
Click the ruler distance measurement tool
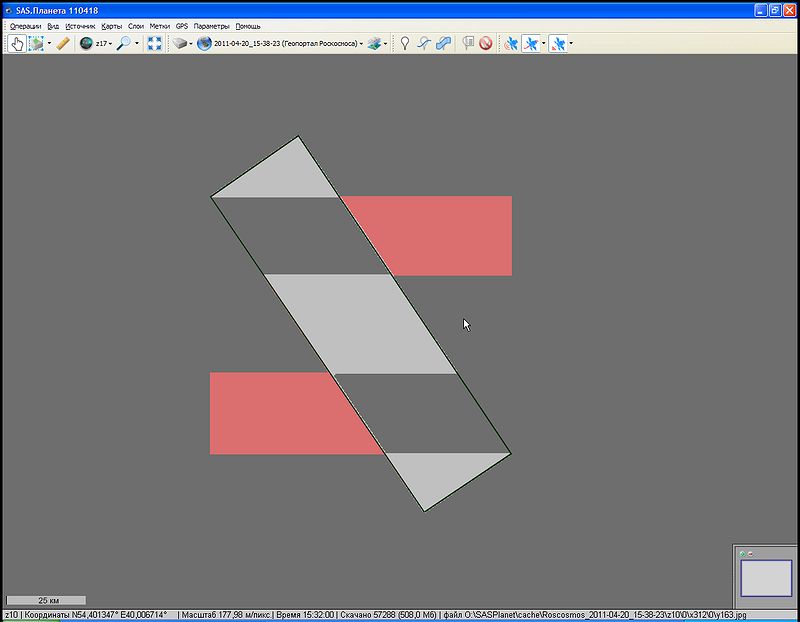62,44
